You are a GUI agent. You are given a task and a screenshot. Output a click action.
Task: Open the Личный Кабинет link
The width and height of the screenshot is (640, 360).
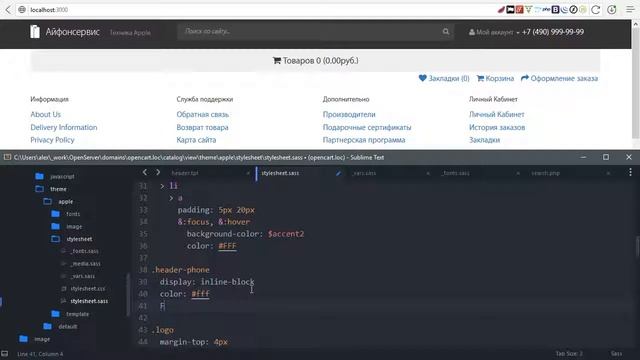[497, 114]
